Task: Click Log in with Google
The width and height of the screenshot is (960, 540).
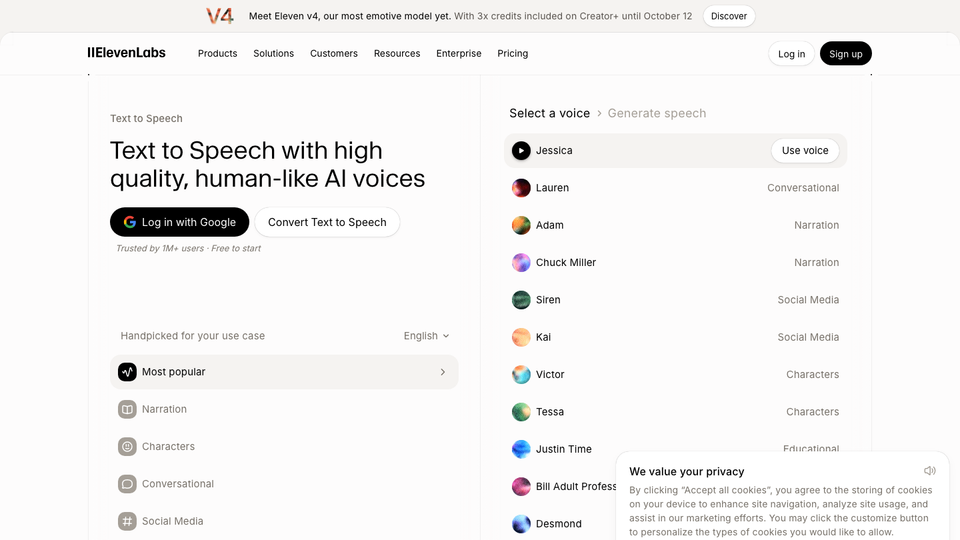Action: (179, 222)
